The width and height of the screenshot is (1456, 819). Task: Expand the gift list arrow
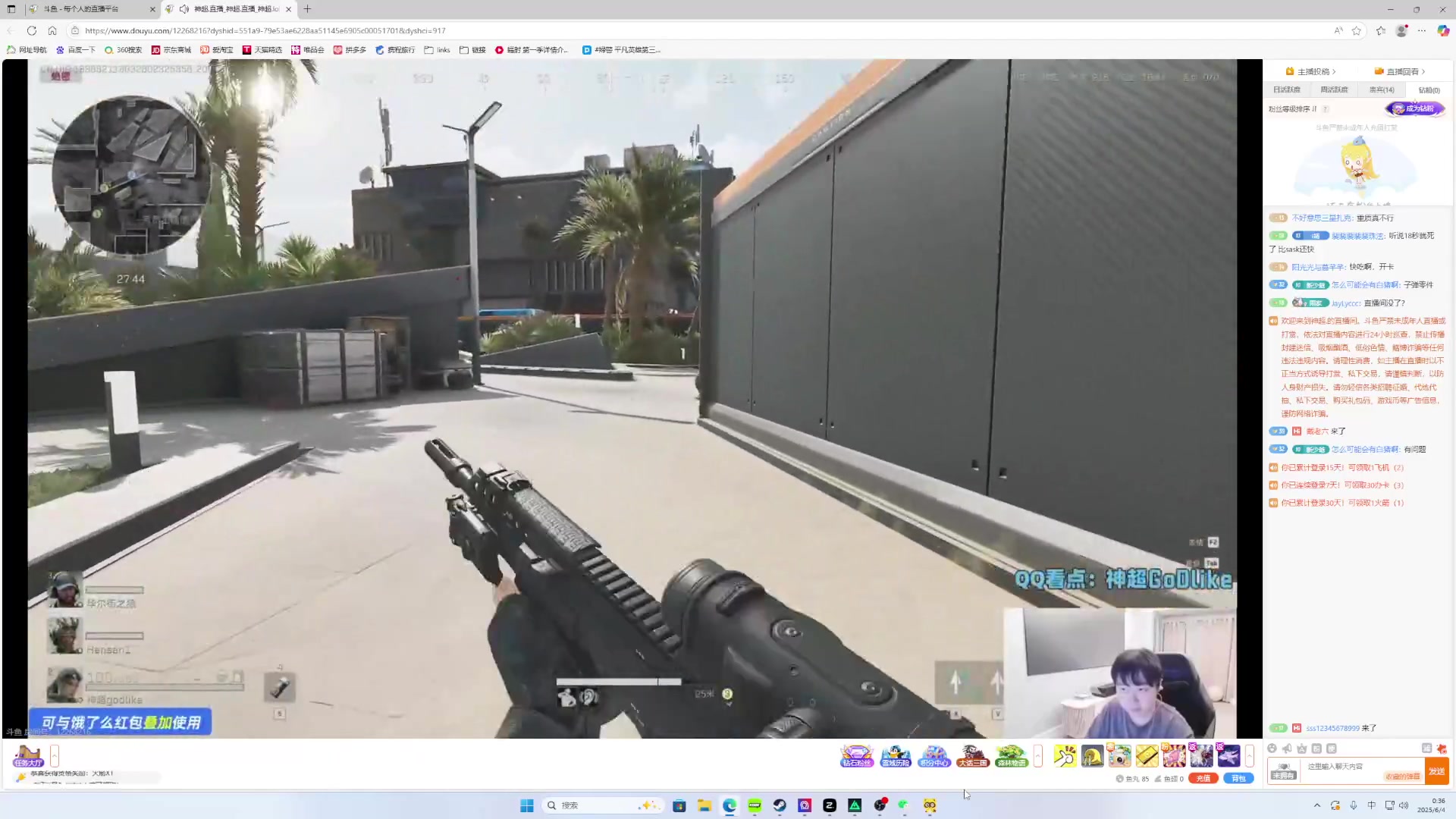pyautogui.click(x=1249, y=756)
